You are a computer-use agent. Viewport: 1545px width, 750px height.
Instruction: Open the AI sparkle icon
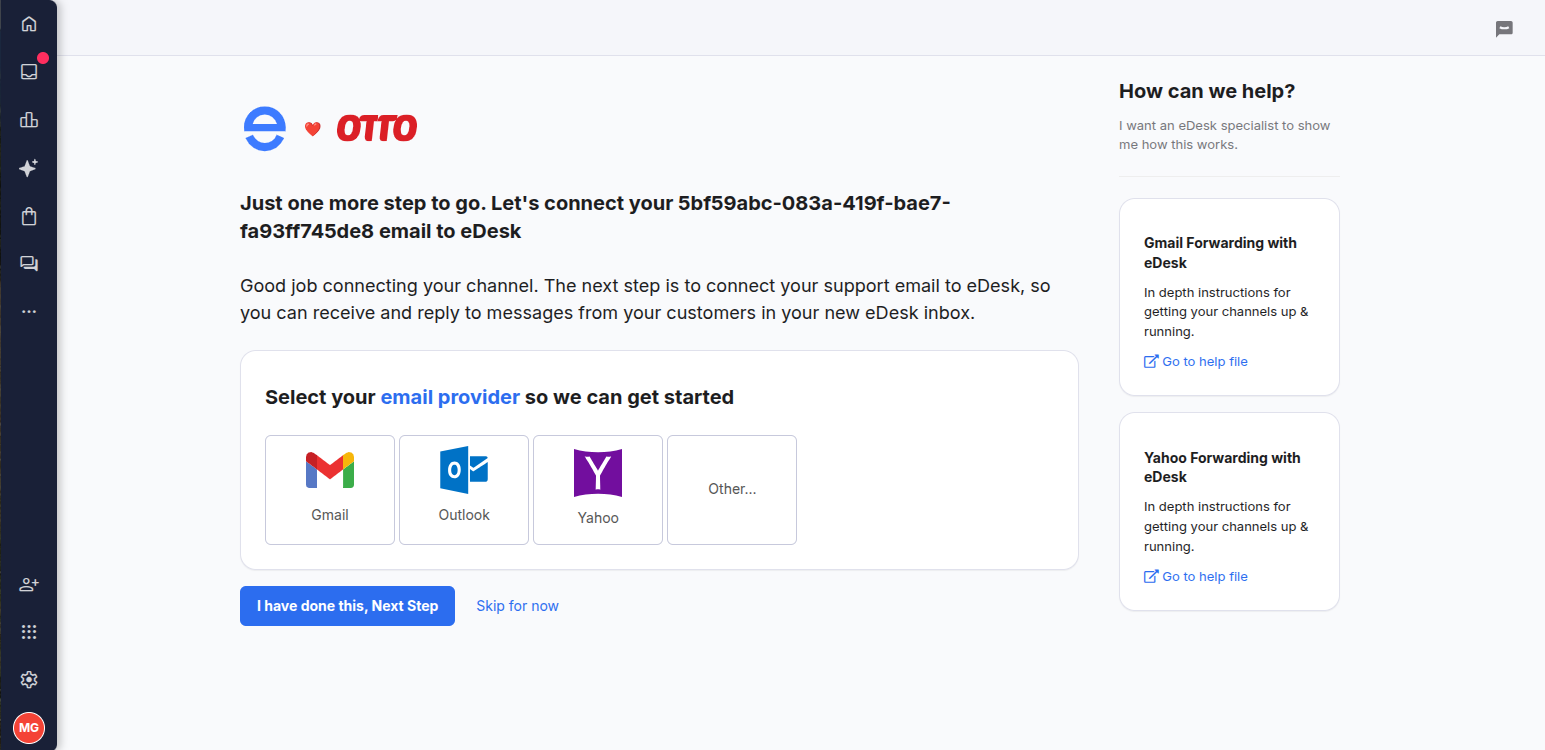(29, 168)
